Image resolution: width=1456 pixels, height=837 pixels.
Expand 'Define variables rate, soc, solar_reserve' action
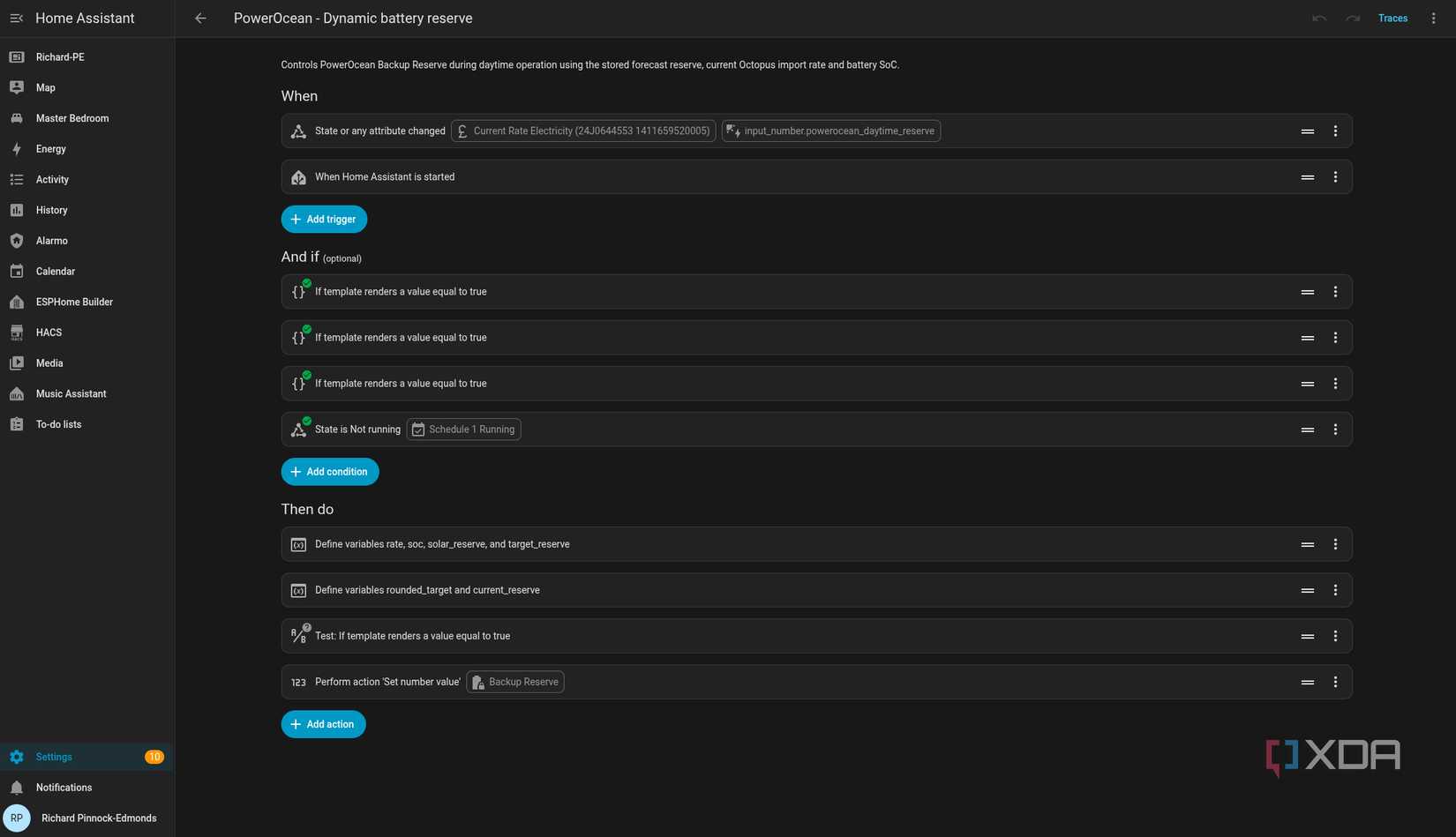point(816,544)
